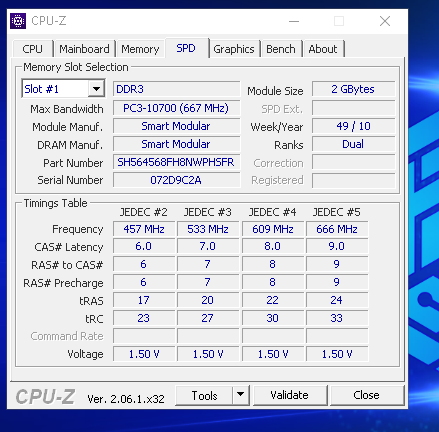
Task: Click the JEDEC #2 voltage 1.50 V cell
Action: (x=144, y=354)
